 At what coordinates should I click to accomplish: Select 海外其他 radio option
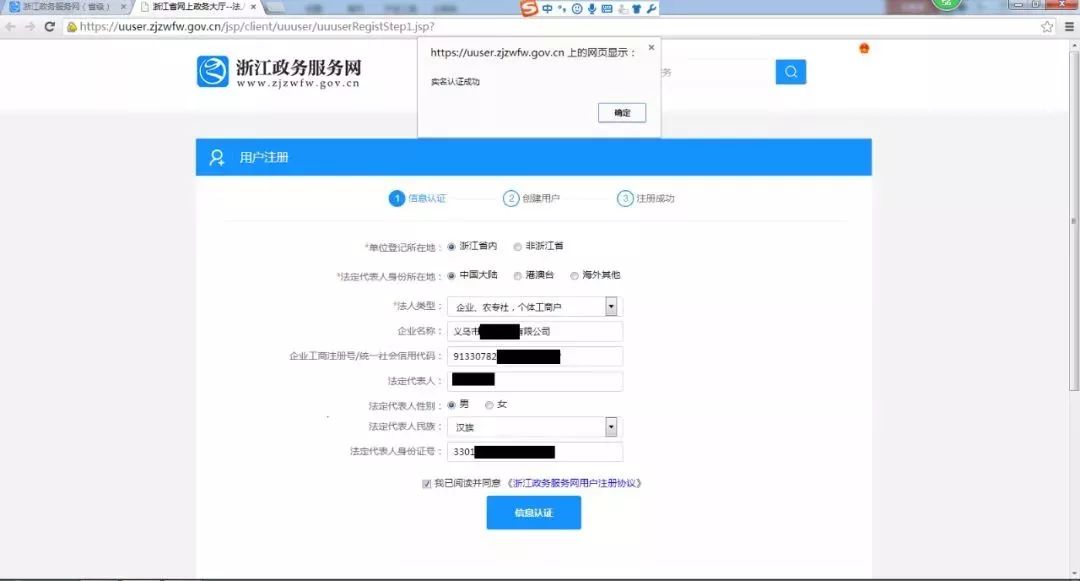(x=574, y=275)
